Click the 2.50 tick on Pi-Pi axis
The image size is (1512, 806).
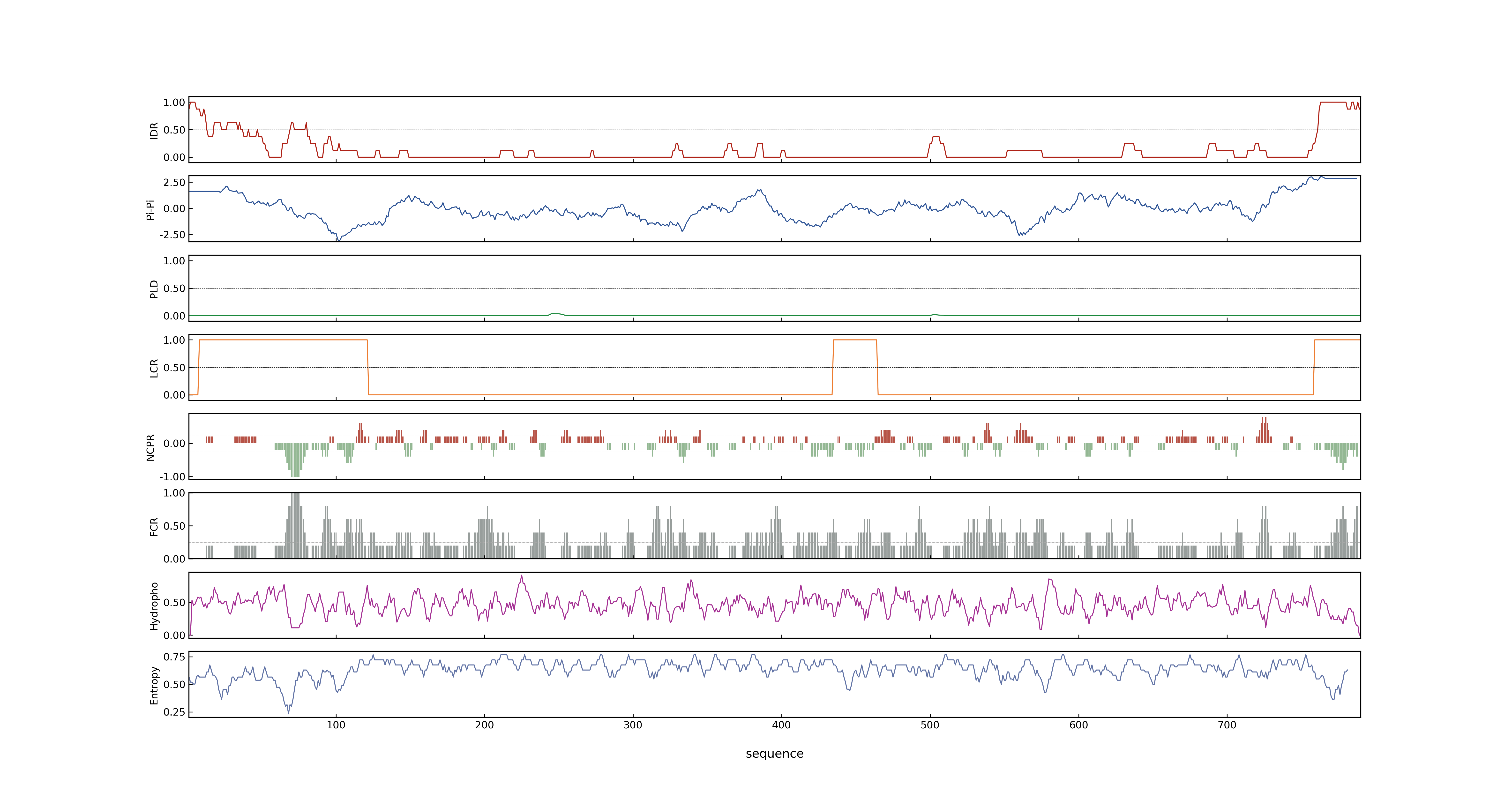point(174,182)
